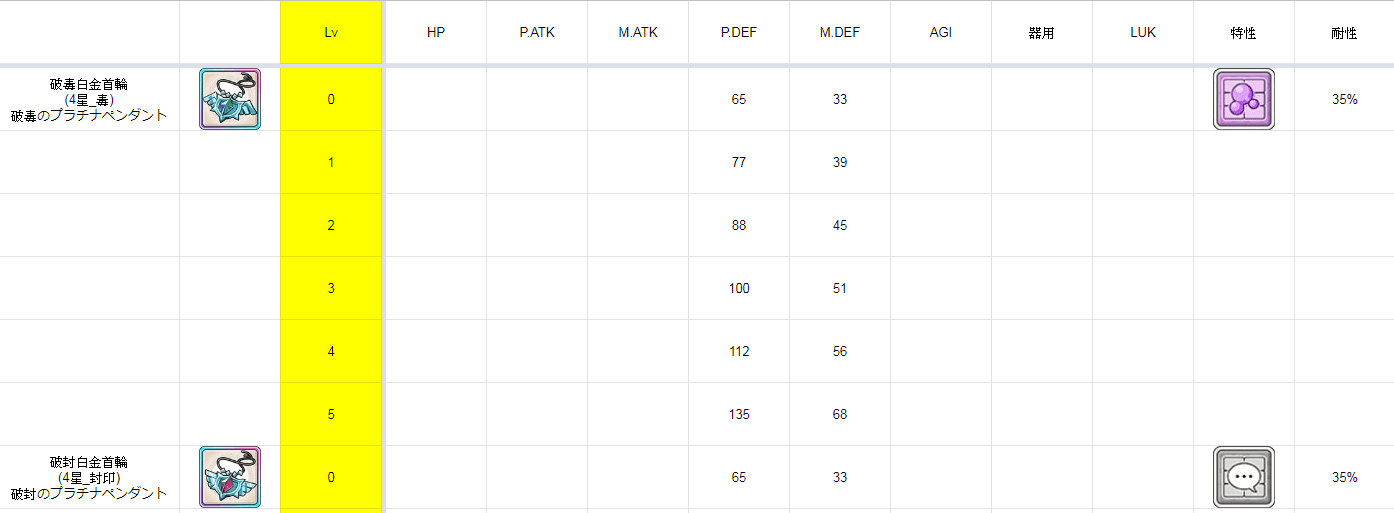Click the M.ATK column header

point(638,32)
